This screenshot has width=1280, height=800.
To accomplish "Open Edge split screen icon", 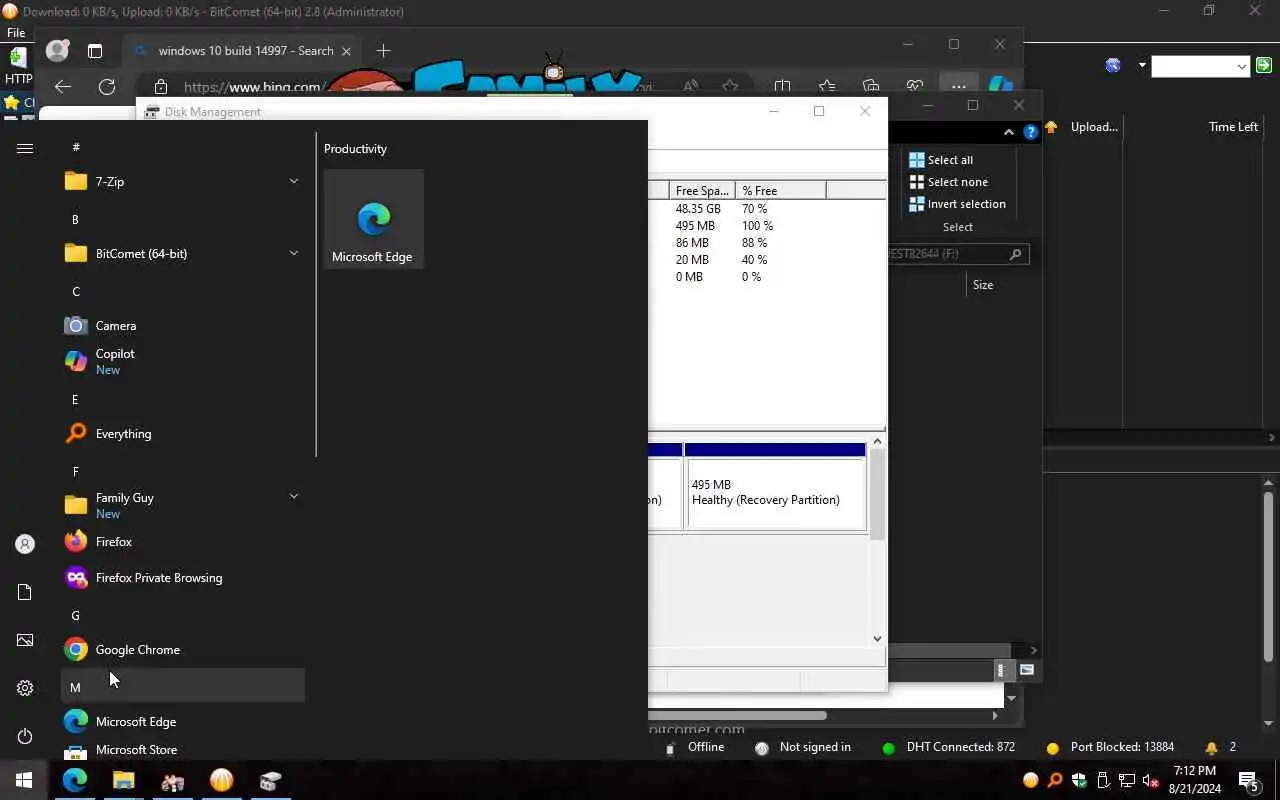I will pyautogui.click(x=783, y=87).
